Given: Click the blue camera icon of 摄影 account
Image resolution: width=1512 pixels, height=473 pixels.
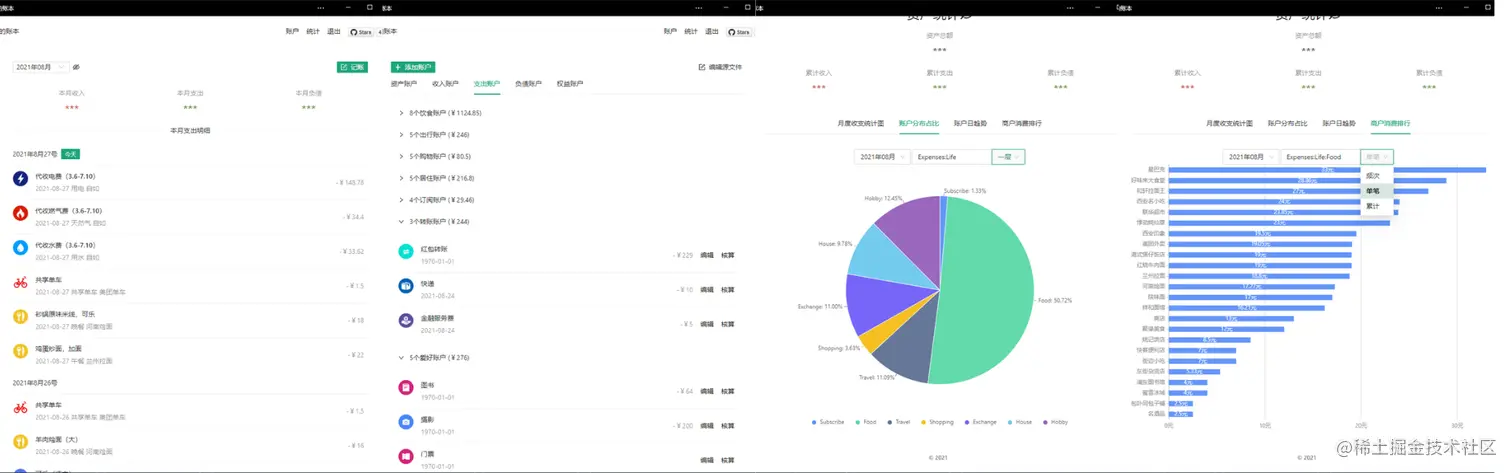Looking at the screenshot, I should (405, 422).
